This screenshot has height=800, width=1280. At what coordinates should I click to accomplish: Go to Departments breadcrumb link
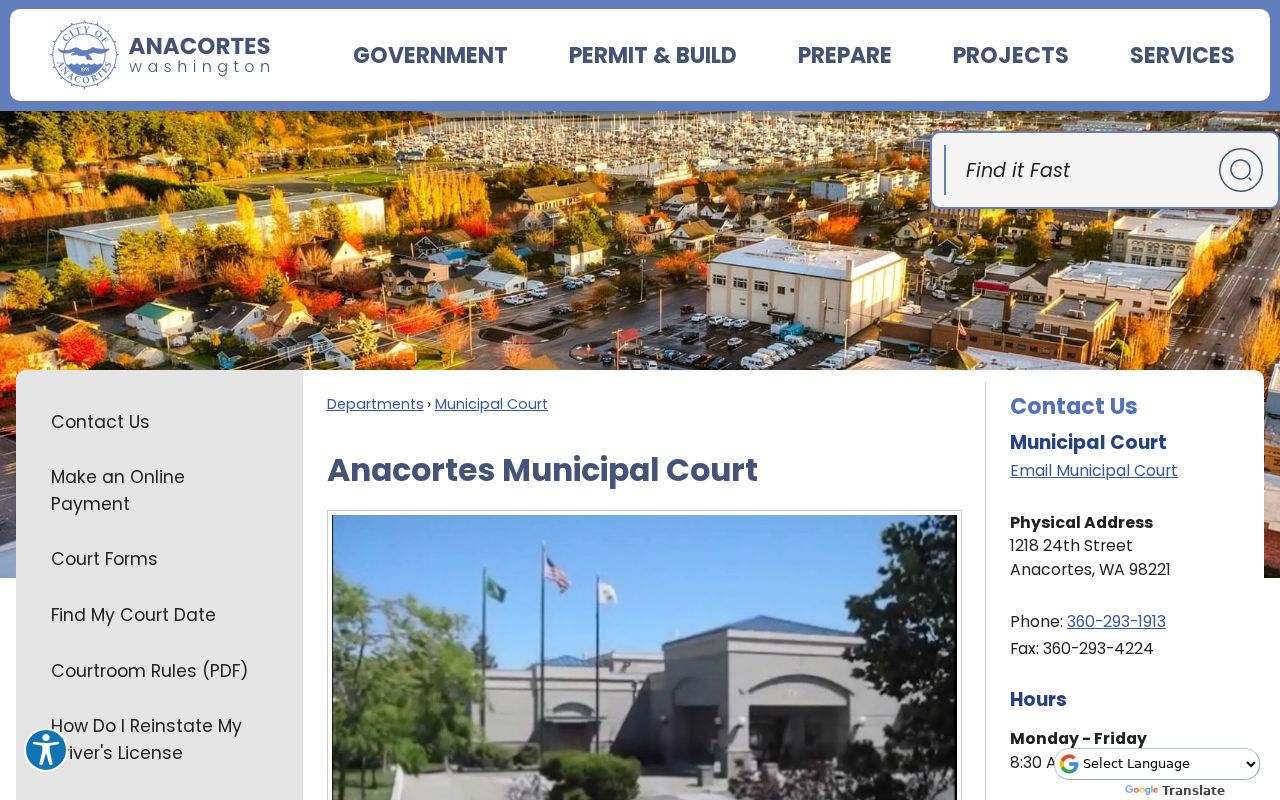(375, 404)
